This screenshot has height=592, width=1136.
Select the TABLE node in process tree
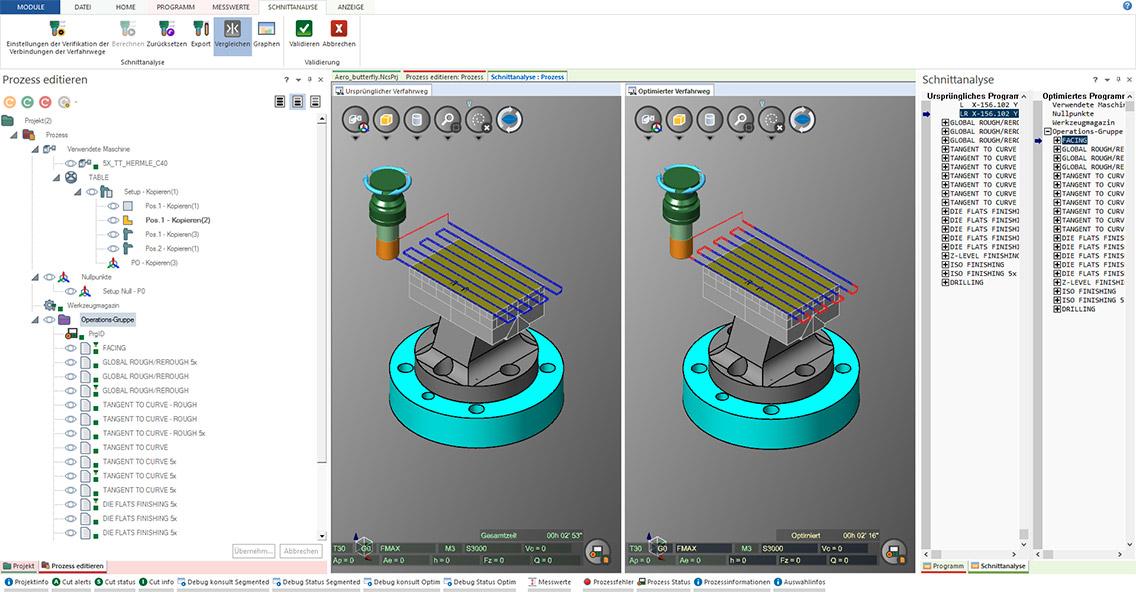[x=99, y=177]
